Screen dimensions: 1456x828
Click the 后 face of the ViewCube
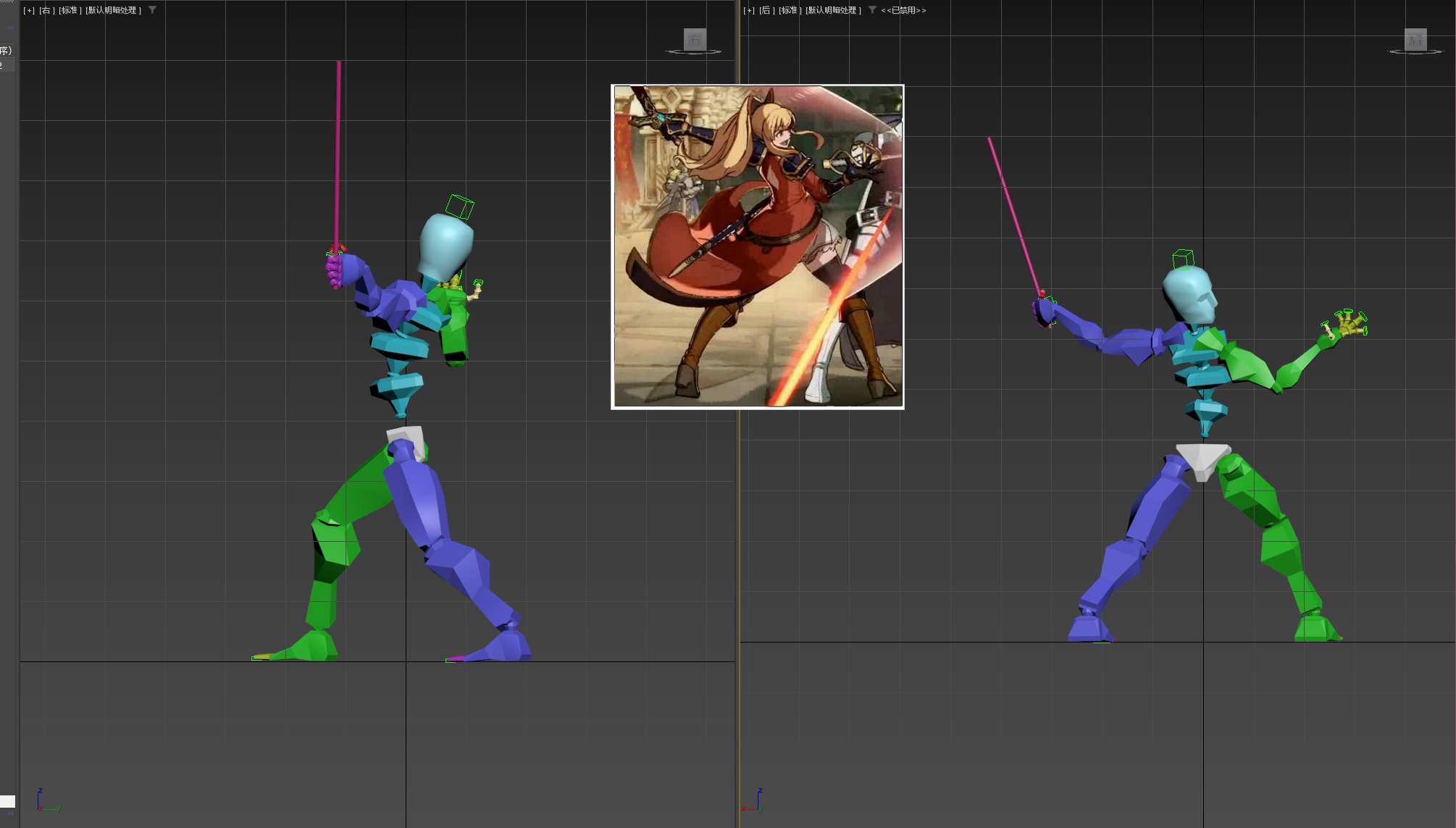1415,39
